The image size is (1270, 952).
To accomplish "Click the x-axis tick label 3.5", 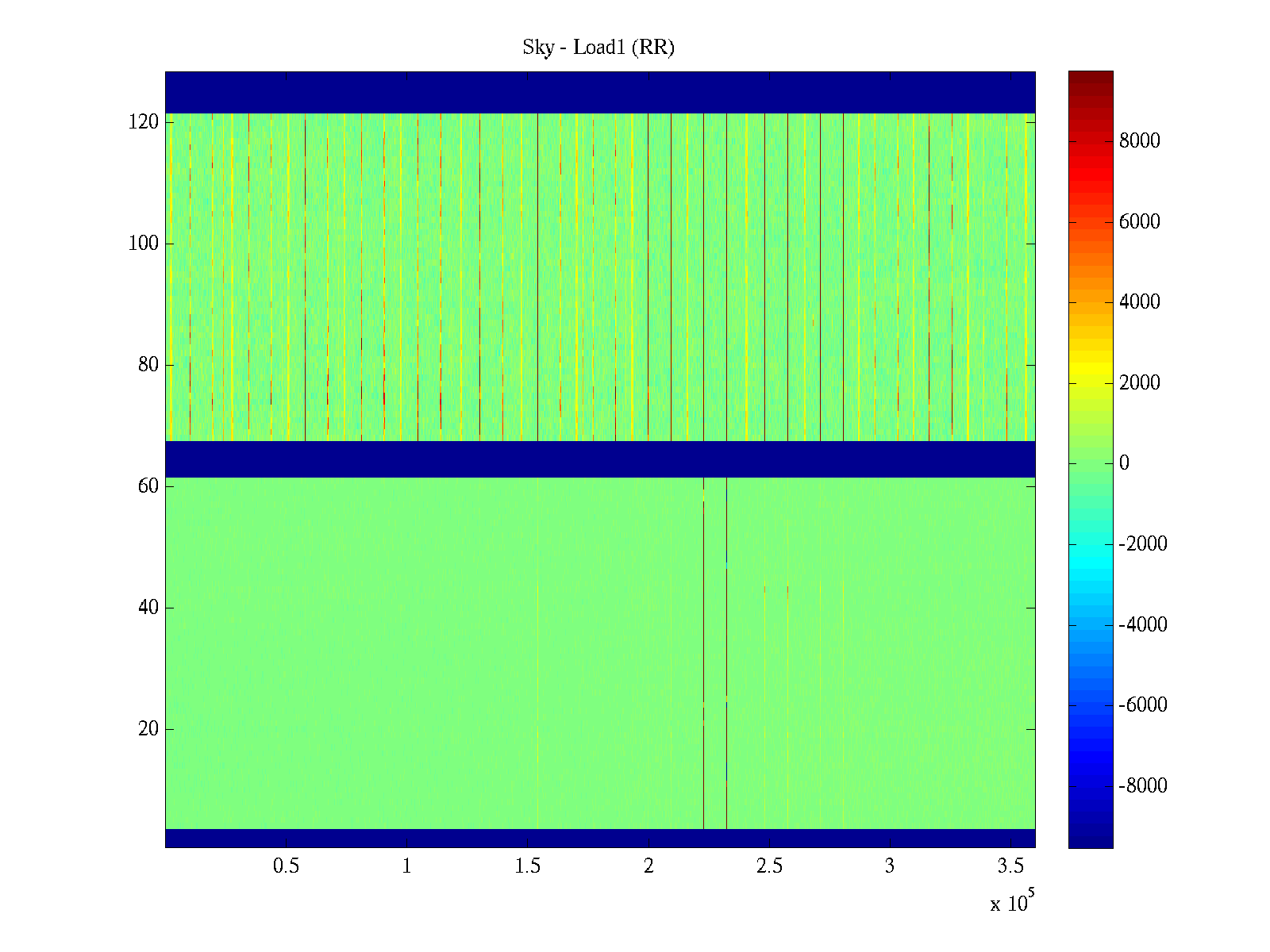I will click(1010, 866).
